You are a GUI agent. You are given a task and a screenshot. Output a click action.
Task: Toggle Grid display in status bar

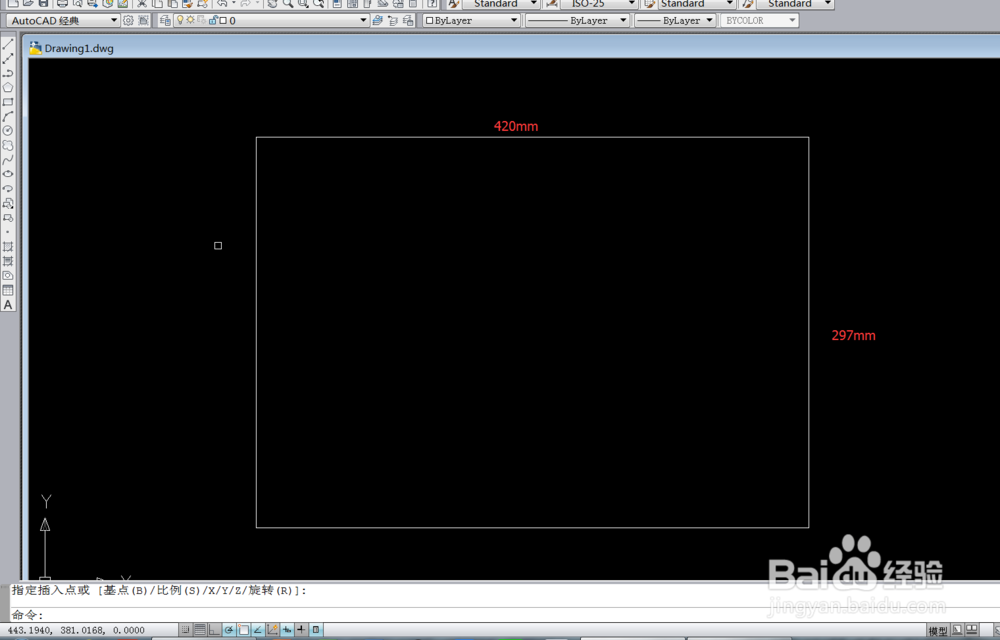pyautogui.click(x=200, y=630)
